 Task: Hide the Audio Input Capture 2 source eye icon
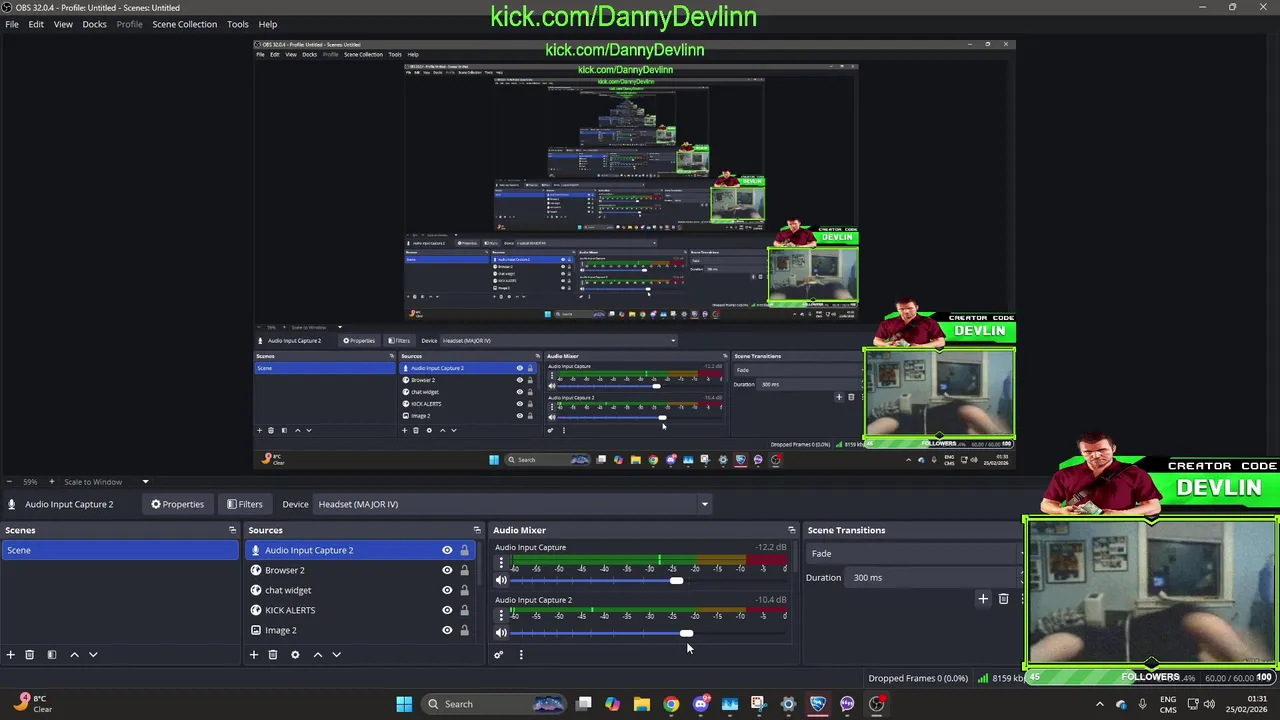coord(447,550)
